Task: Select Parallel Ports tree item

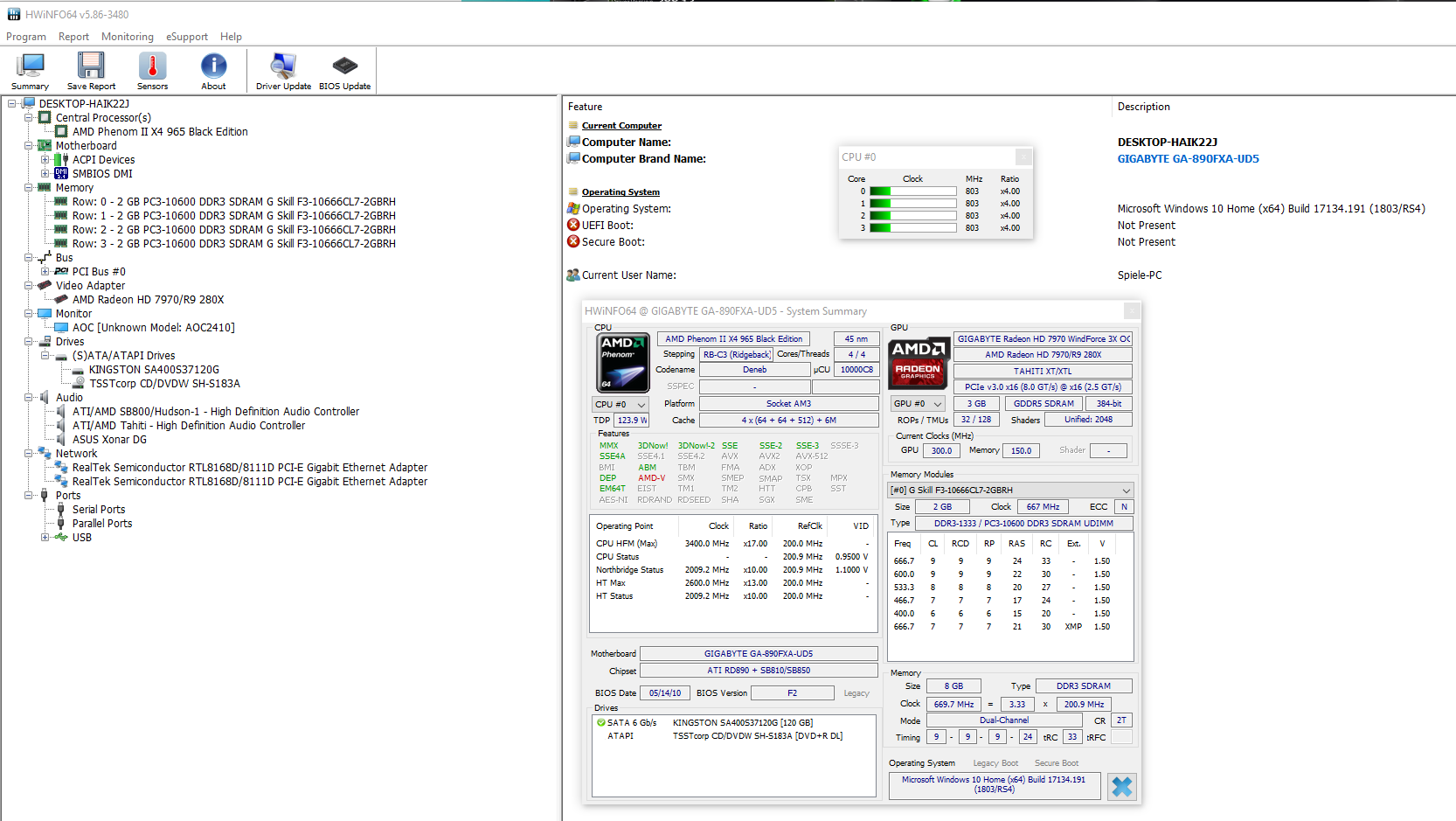Action: (102, 524)
